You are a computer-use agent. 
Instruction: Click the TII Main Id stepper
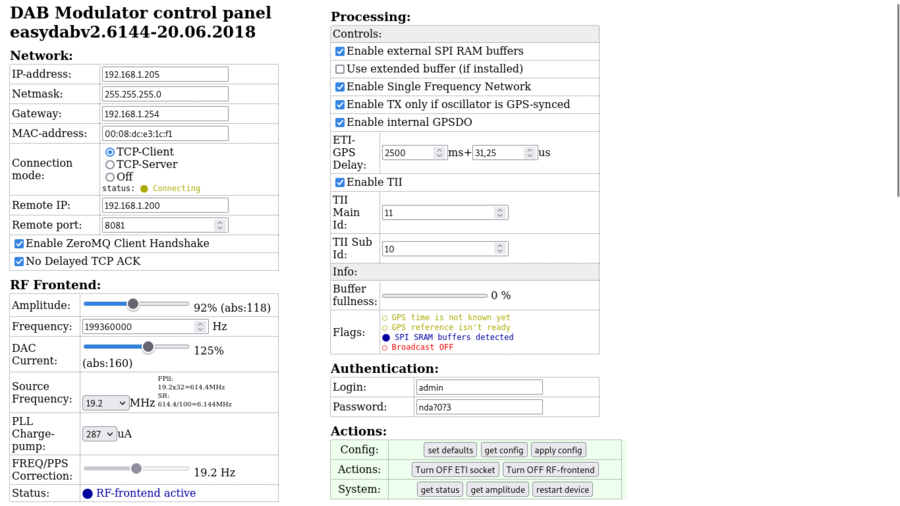click(500, 213)
